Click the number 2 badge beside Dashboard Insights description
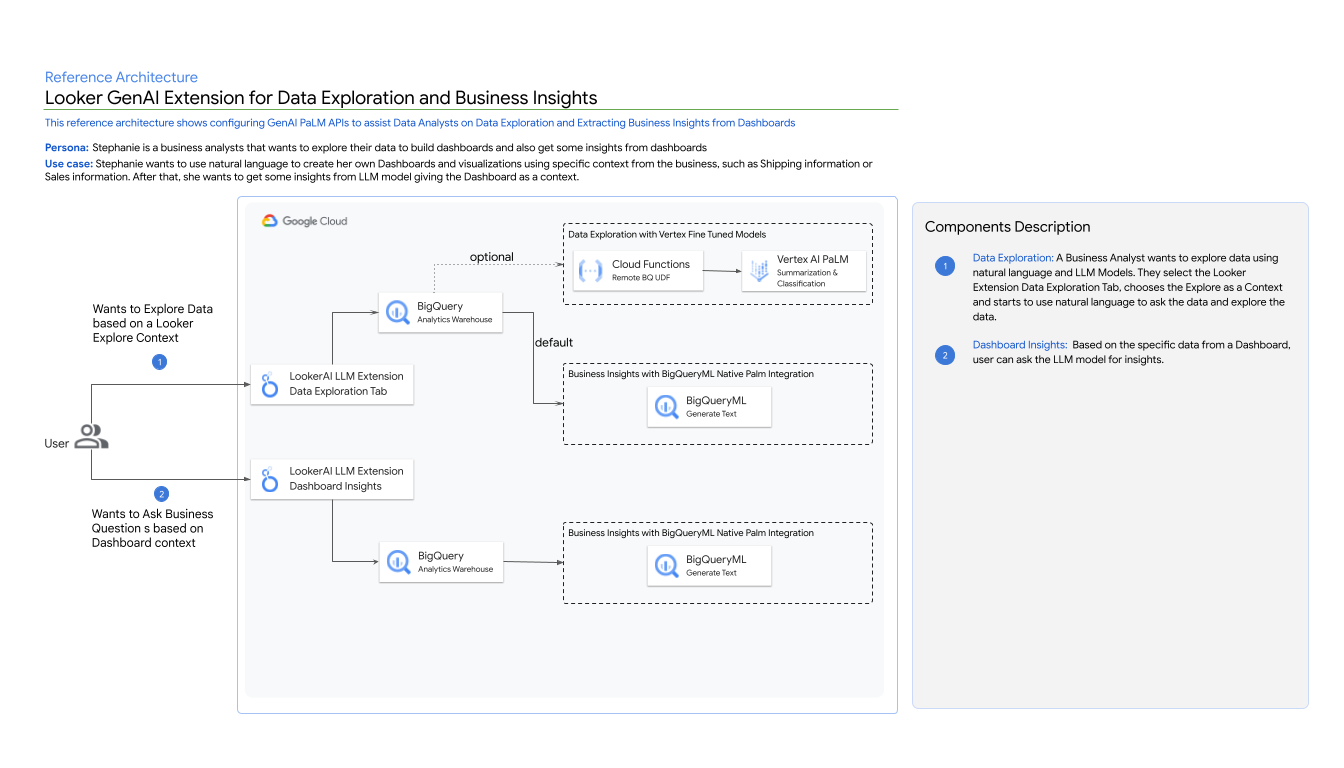Screen dimensions: 1344x768 (944, 354)
